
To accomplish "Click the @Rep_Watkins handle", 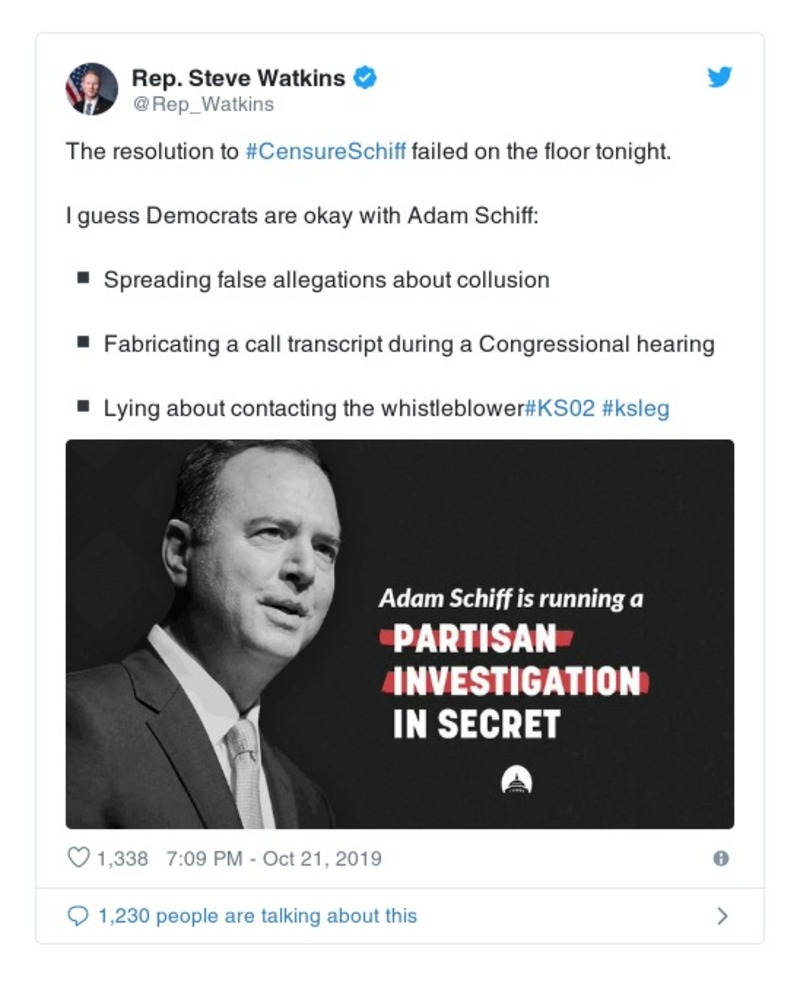I will [203, 104].
